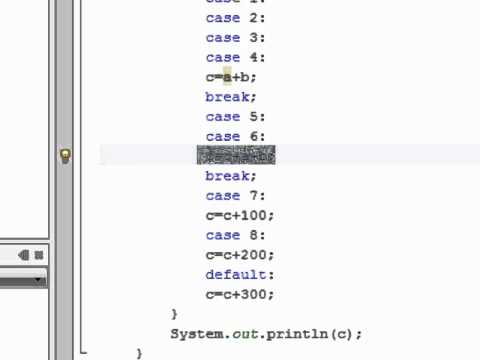Click the switch block closing brace
The width and height of the screenshot is (480, 360).
point(174,314)
